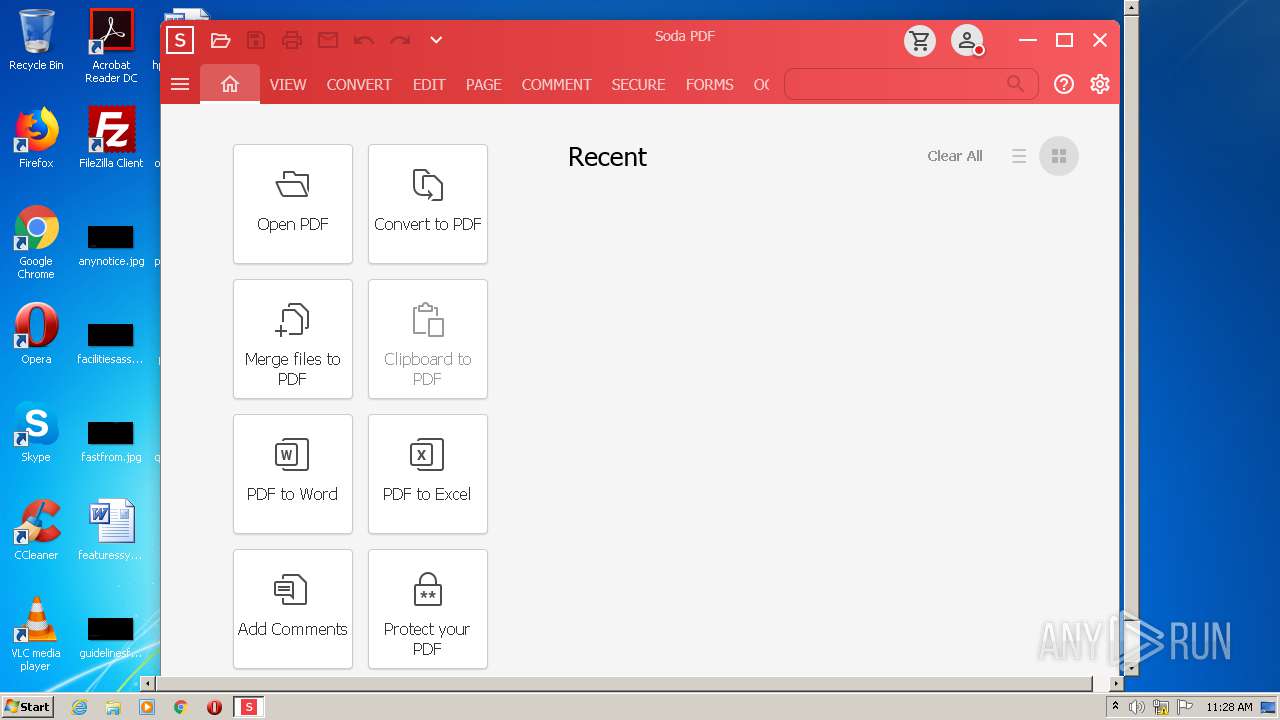Image resolution: width=1280 pixels, height=720 pixels.
Task: Open the user account icon
Action: (x=967, y=41)
